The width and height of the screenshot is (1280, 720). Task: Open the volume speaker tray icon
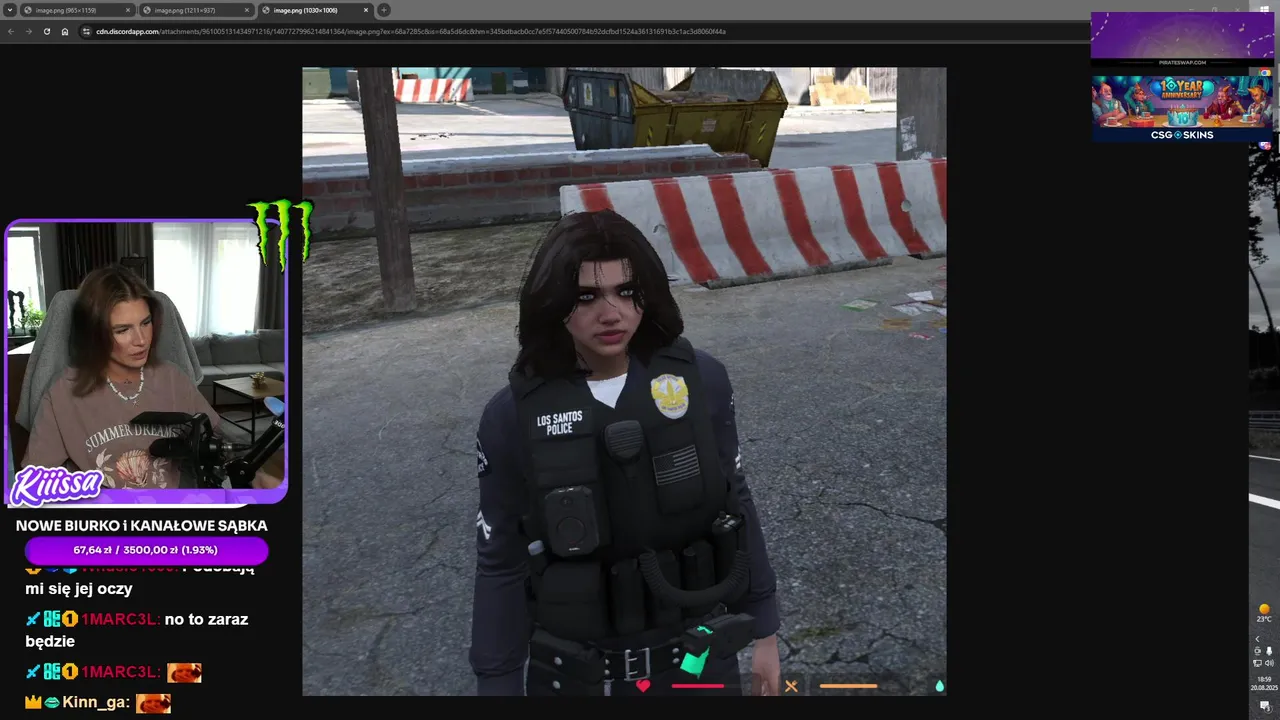pyautogui.click(x=1269, y=663)
